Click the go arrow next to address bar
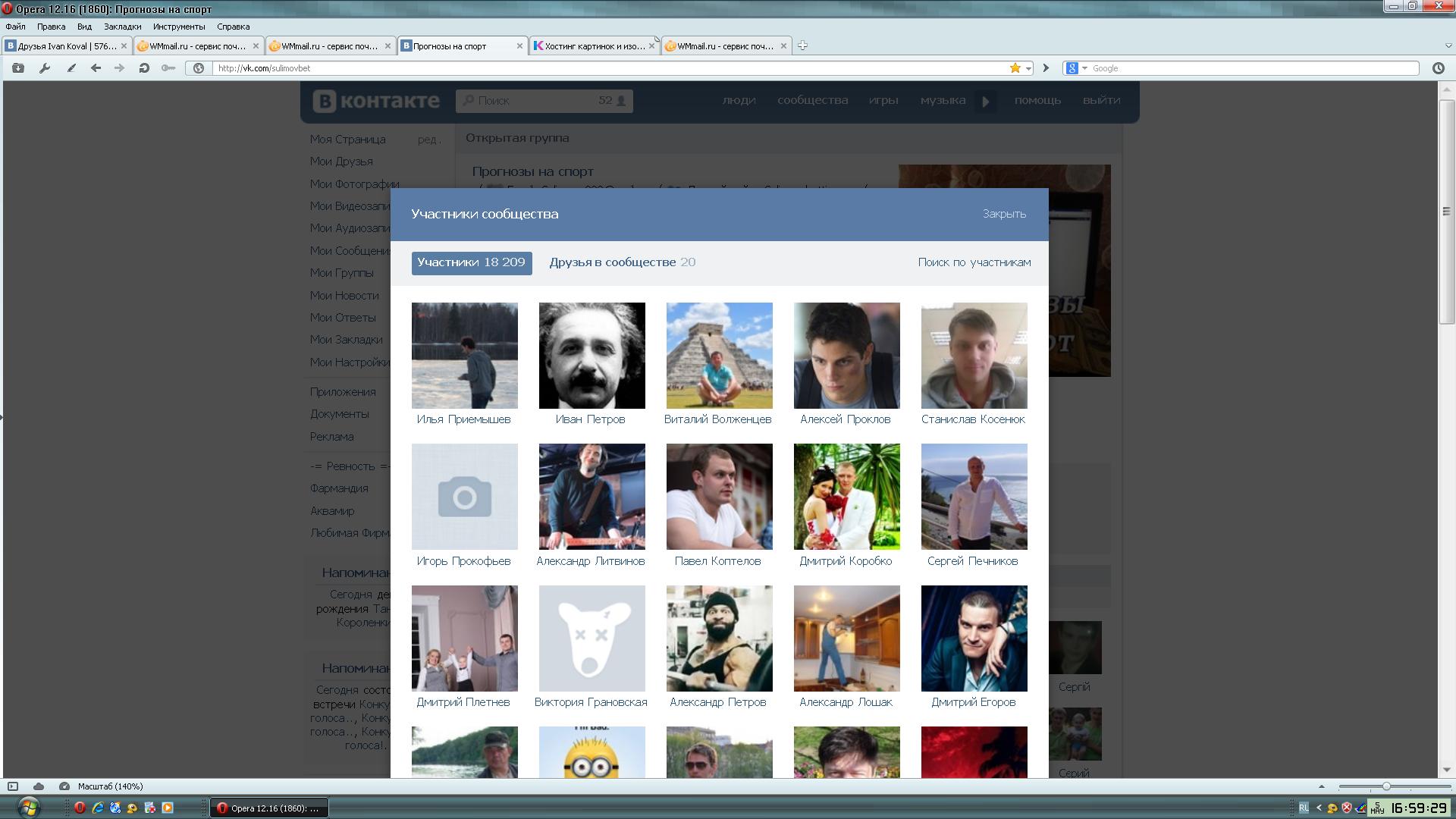The height and width of the screenshot is (819, 1456). (x=1046, y=68)
